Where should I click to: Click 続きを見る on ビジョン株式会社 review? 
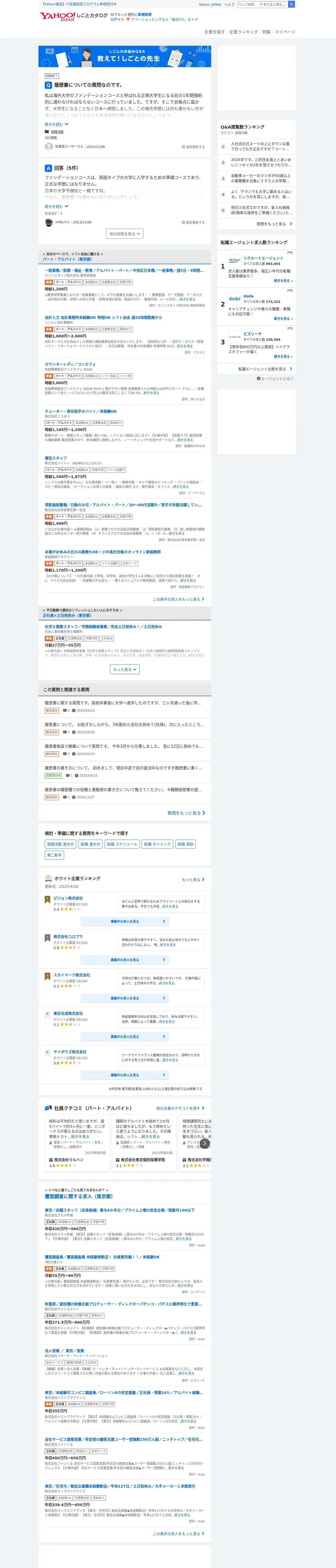[x=170, y=906]
